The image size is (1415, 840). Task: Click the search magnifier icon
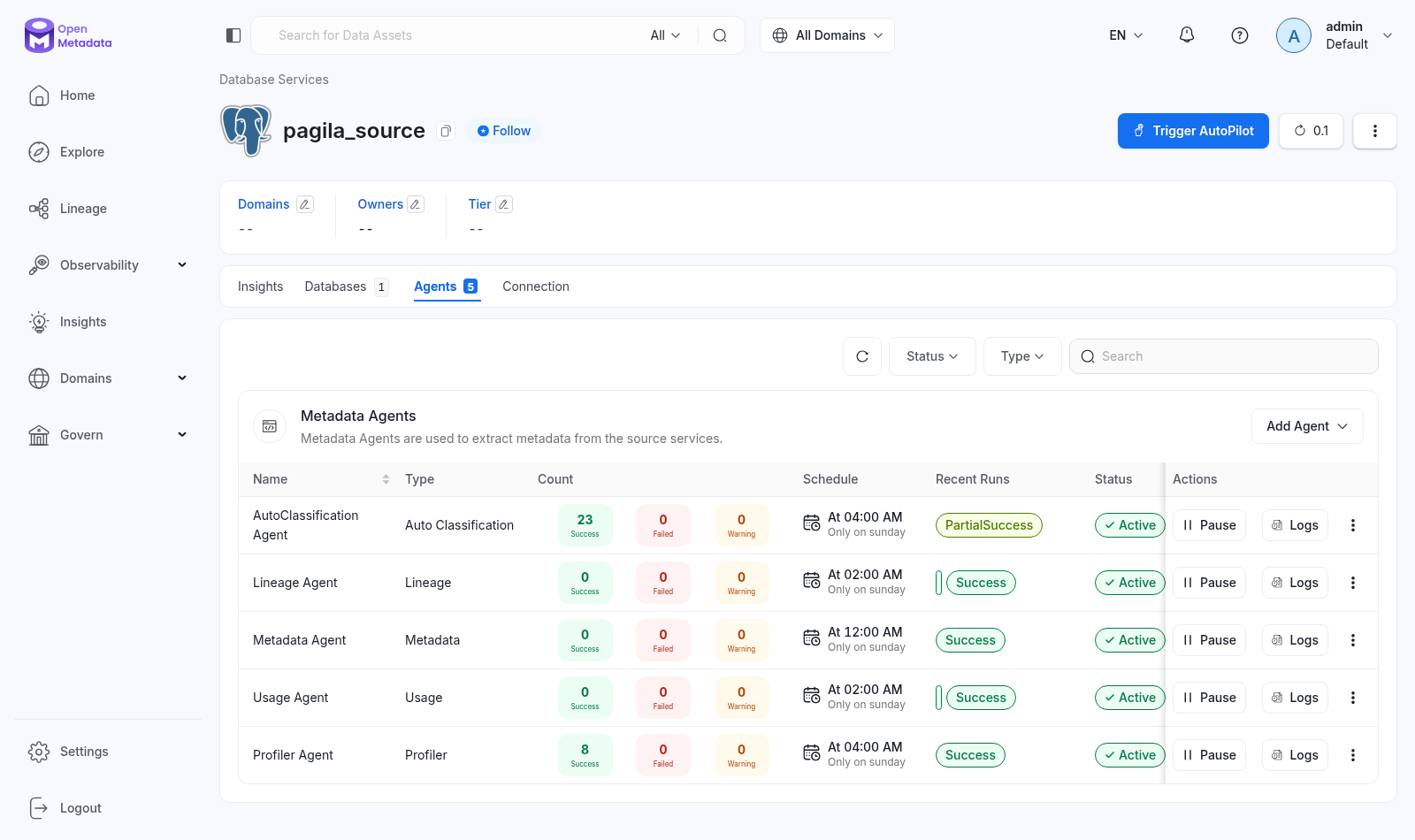click(720, 35)
